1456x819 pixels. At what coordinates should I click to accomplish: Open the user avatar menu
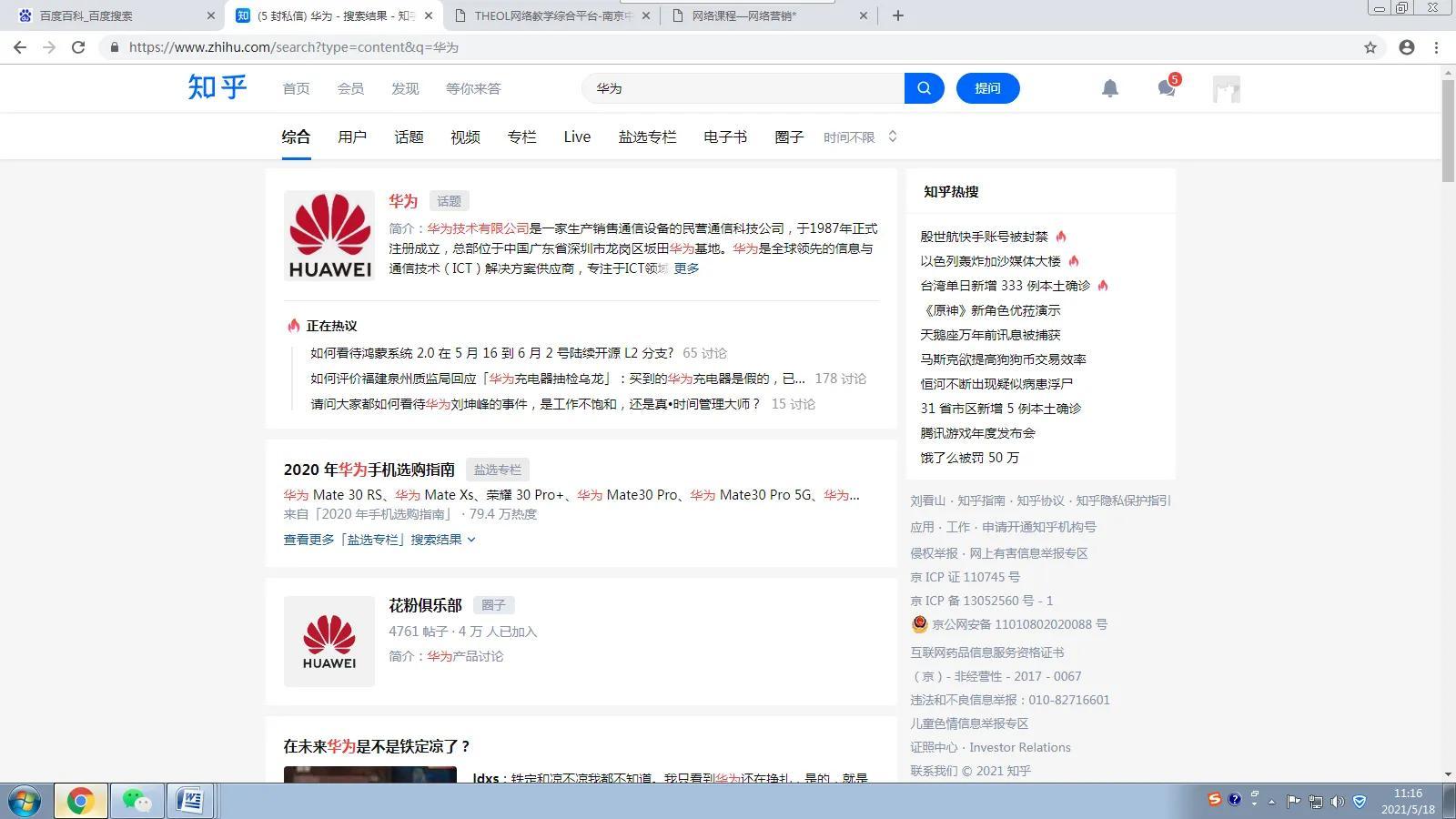click(x=1227, y=89)
